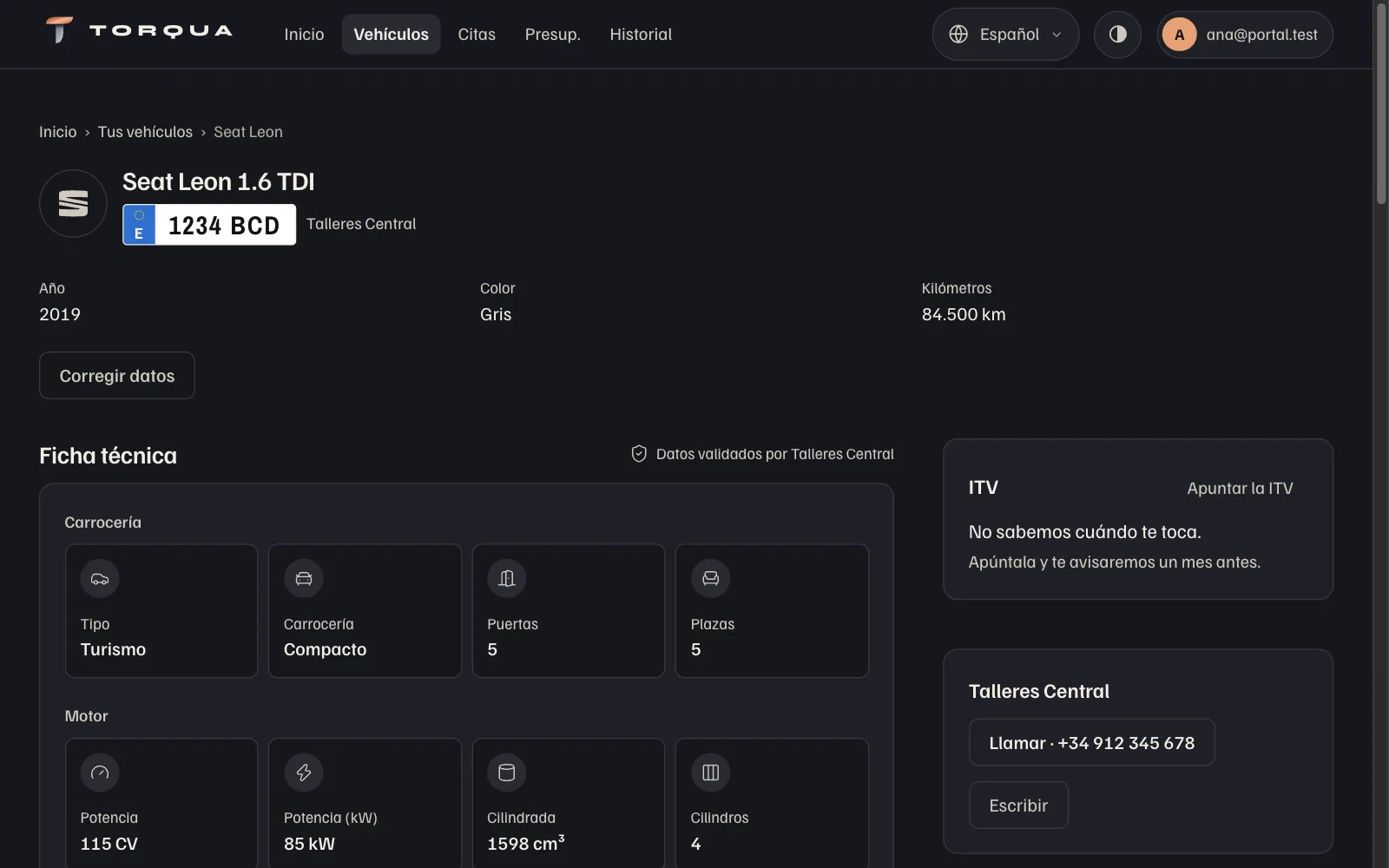Open the Citas nav item
The height and width of the screenshot is (868, 1389).
tap(477, 34)
